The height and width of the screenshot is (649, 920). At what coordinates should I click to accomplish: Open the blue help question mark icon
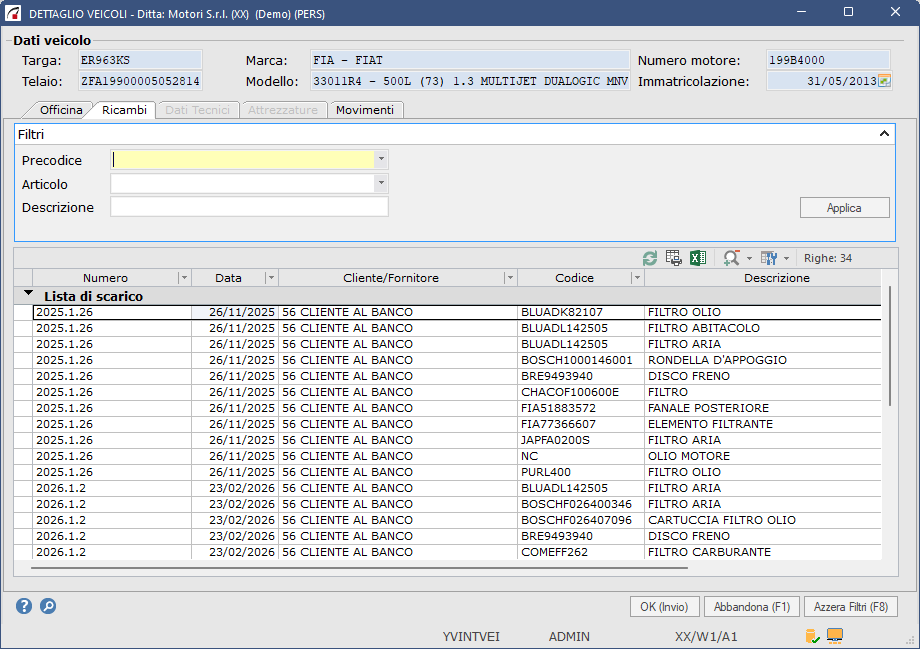(24, 606)
